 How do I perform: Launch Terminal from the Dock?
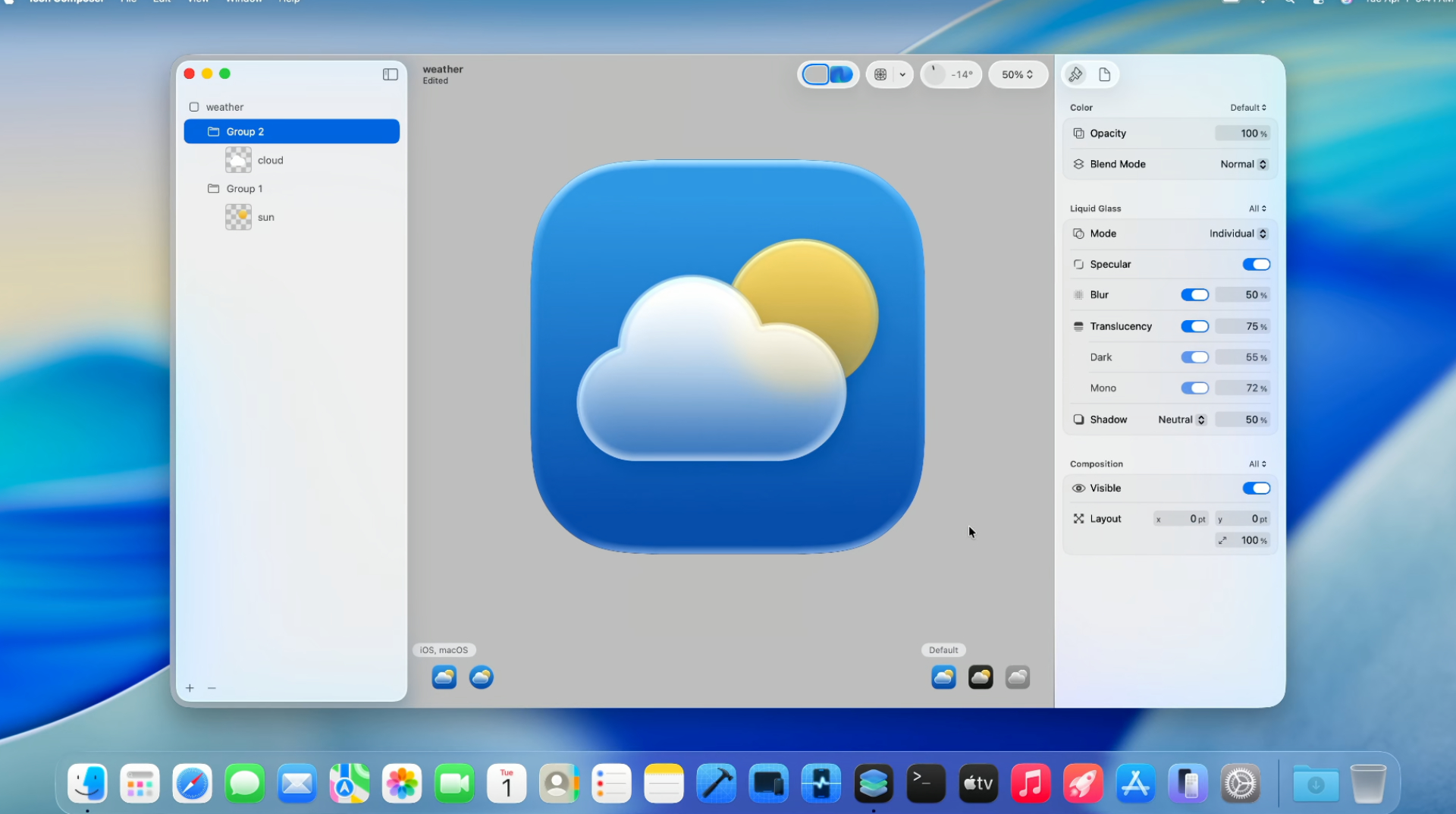pos(926,784)
